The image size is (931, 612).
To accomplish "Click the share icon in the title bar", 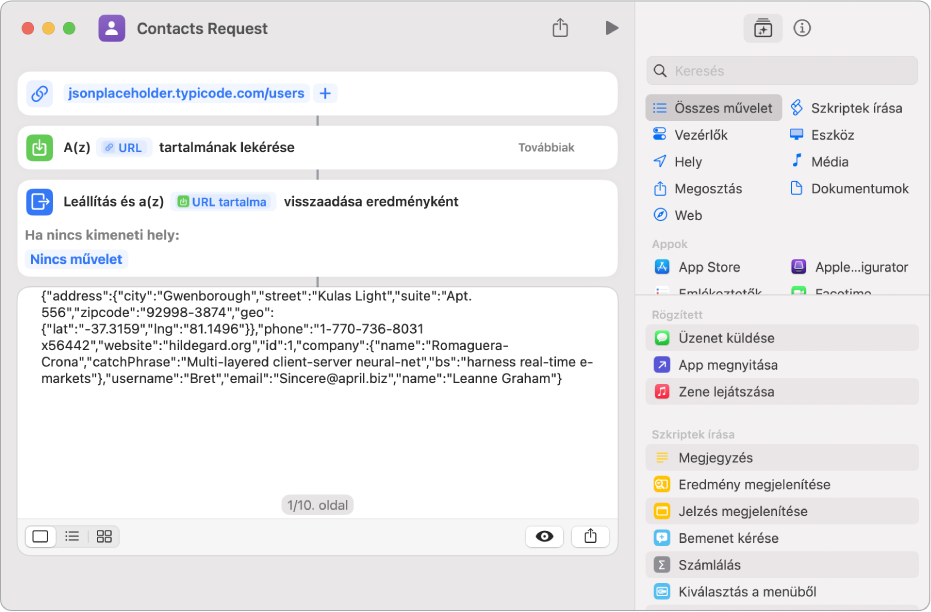I will 560,28.
